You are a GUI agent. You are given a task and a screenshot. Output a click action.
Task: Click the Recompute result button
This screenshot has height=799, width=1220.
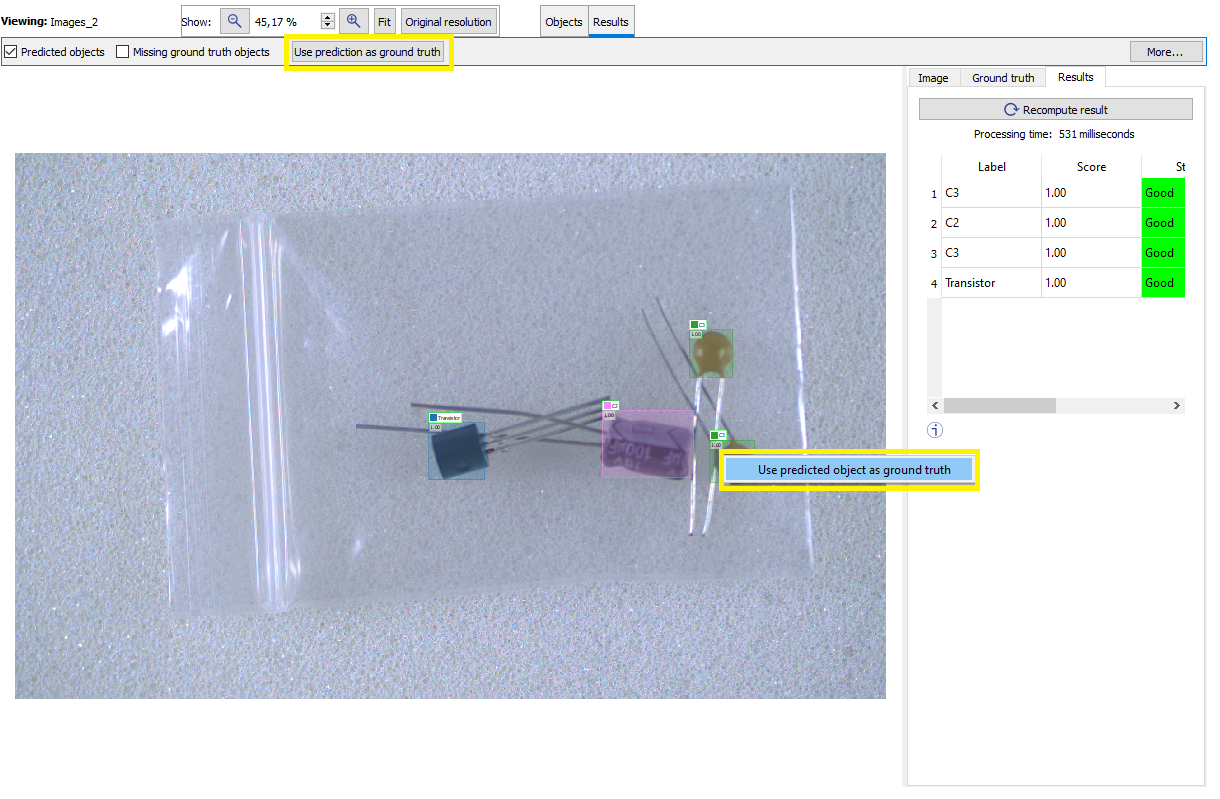1055,110
